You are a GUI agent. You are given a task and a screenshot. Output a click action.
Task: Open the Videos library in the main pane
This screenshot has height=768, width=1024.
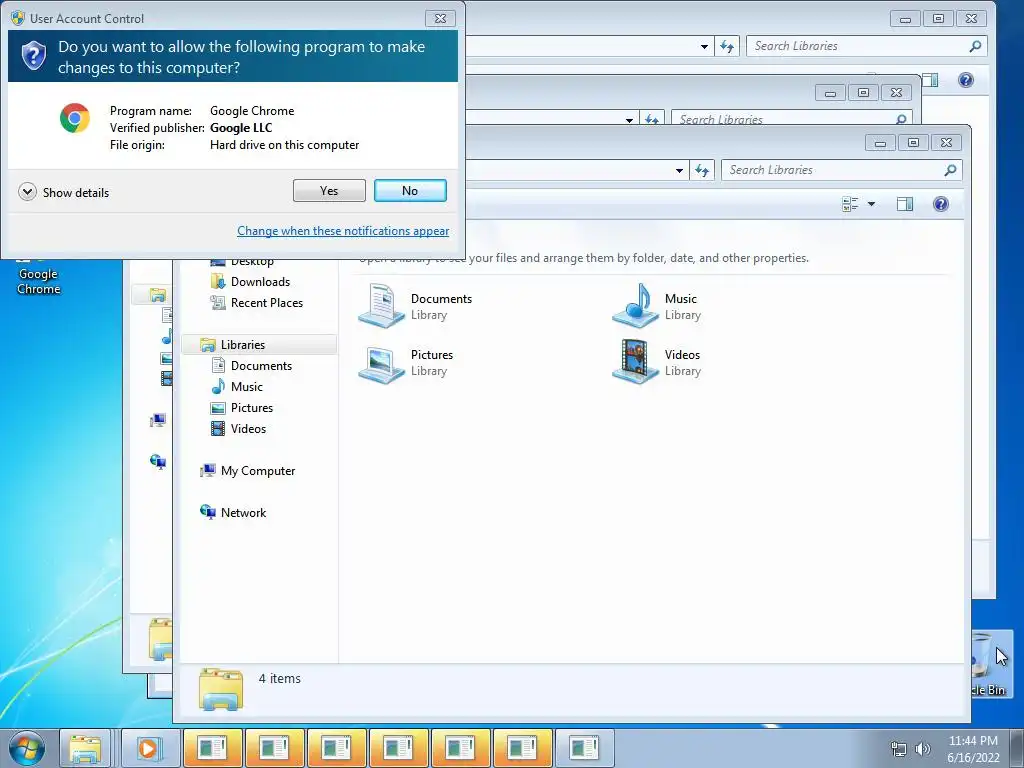(656, 362)
